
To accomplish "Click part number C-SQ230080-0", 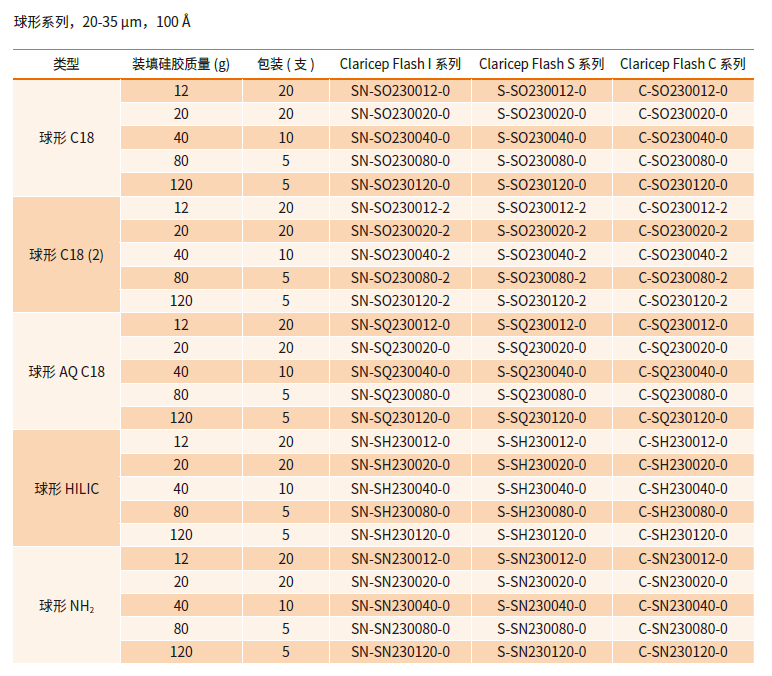I will point(683,395).
